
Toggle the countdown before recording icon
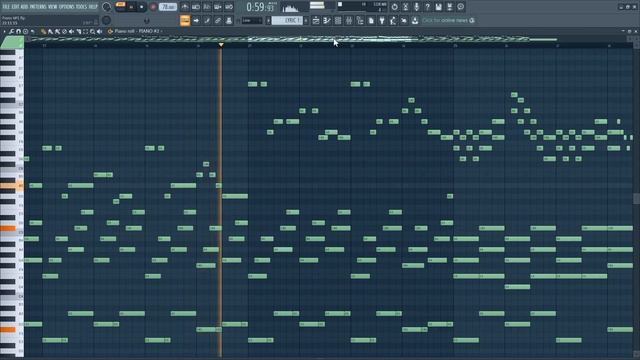pyautogui.click(x=207, y=7)
